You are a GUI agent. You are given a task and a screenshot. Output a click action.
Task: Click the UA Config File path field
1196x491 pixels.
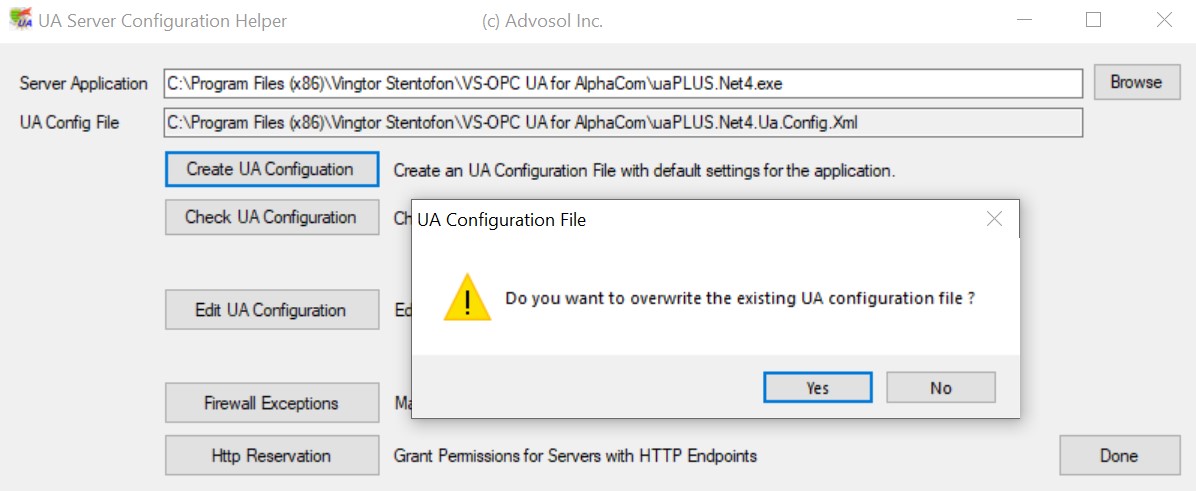point(622,123)
